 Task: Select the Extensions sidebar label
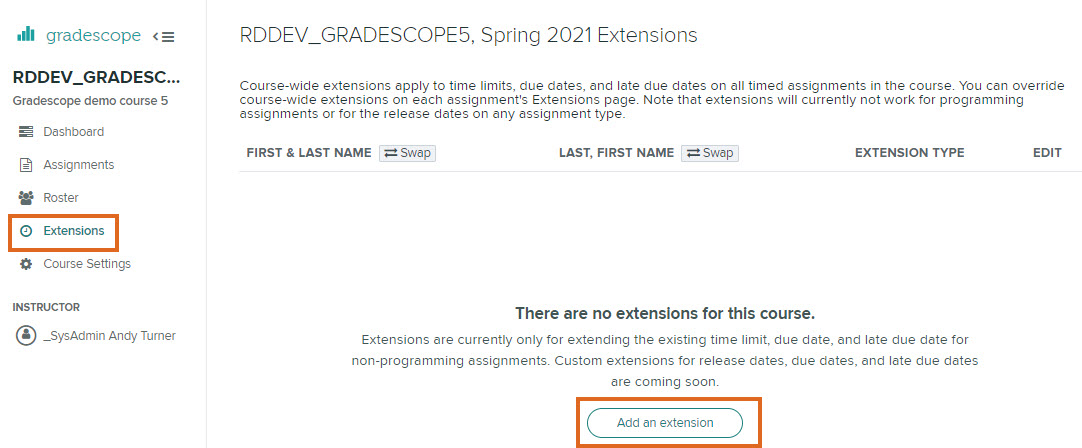tap(74, 231)
